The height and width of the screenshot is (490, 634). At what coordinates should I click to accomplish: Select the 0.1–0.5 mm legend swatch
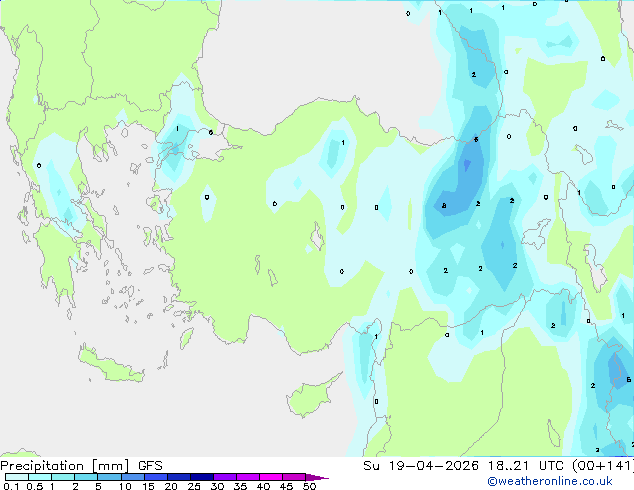click(17, 477)
